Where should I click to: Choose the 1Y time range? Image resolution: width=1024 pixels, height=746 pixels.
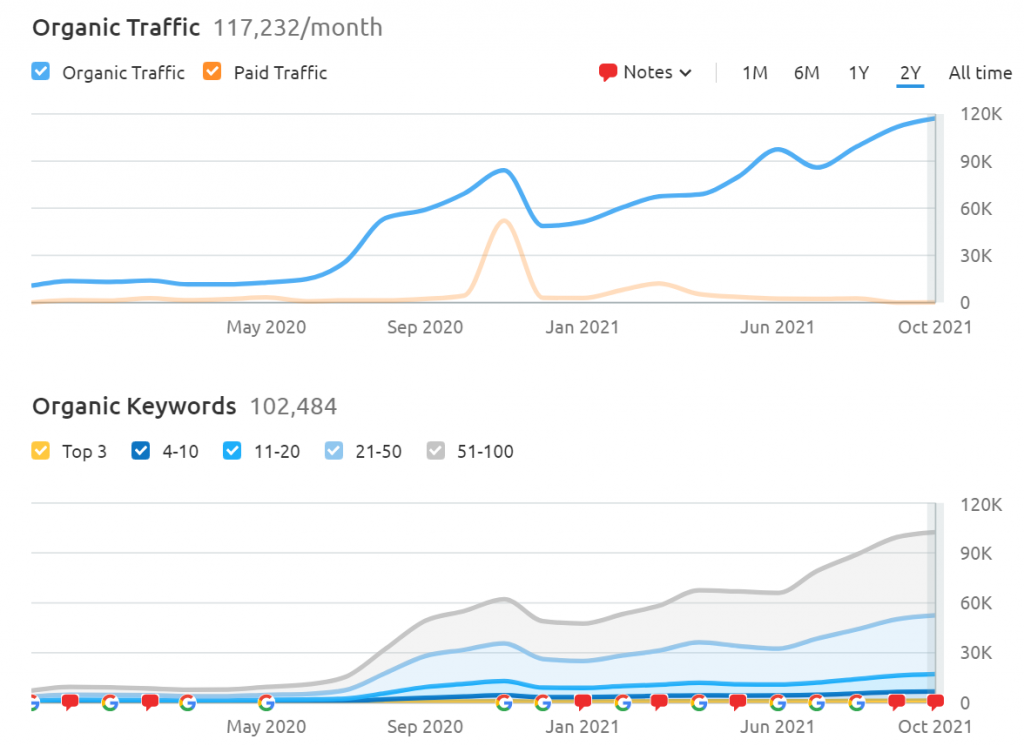858,73
